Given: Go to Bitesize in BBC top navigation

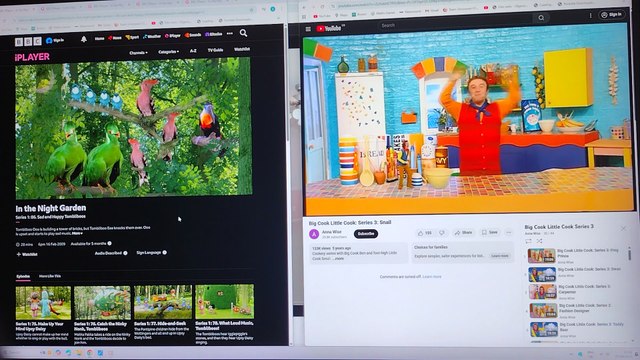Looking at the screenshot, I should [213, 34].
